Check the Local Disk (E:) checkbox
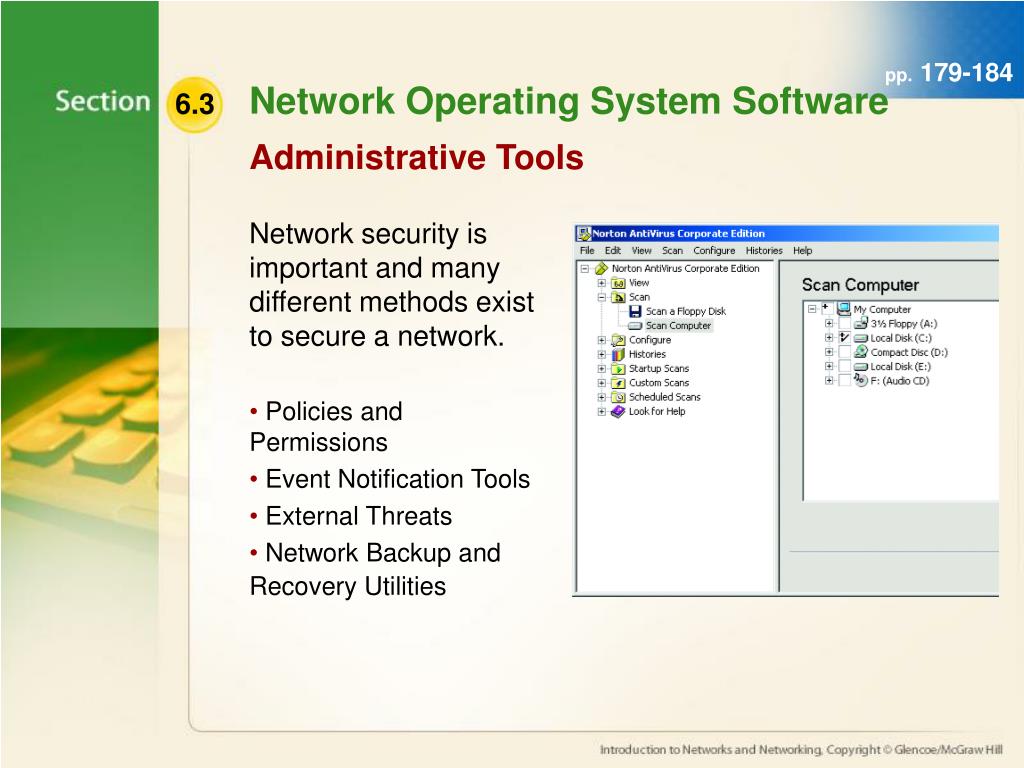The width and height of the screenshot is (1024, 768). 844,366
